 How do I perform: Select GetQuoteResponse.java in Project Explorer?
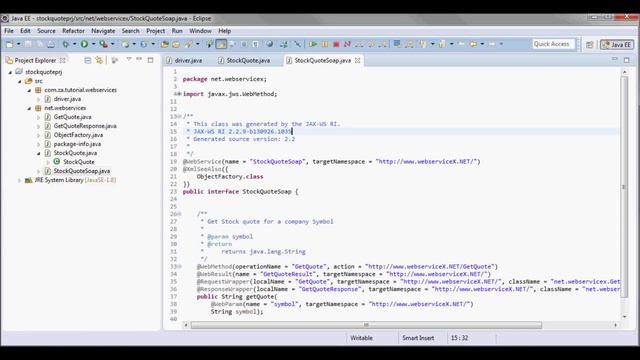[85, 126]
